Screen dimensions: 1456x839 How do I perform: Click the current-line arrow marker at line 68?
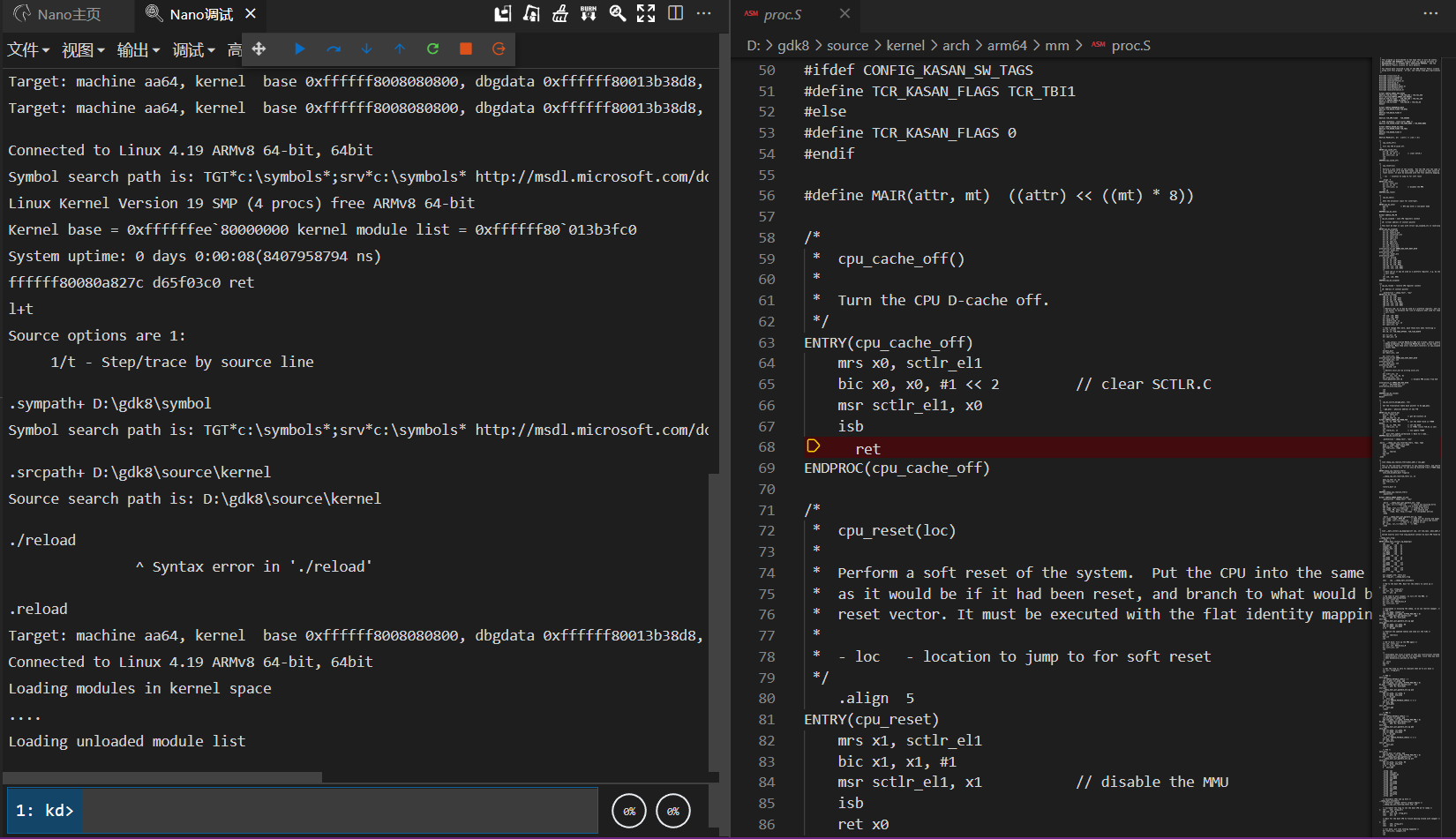coord(814,446)
